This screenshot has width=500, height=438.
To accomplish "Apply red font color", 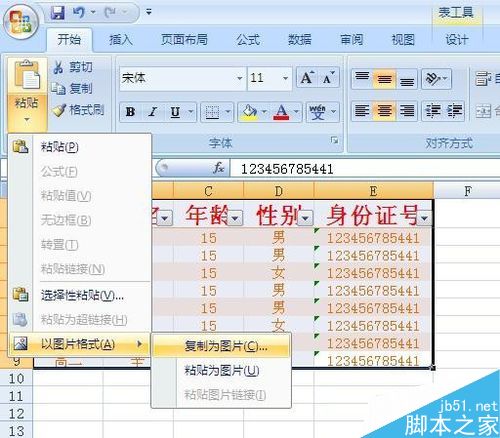I will click(281, 112).
